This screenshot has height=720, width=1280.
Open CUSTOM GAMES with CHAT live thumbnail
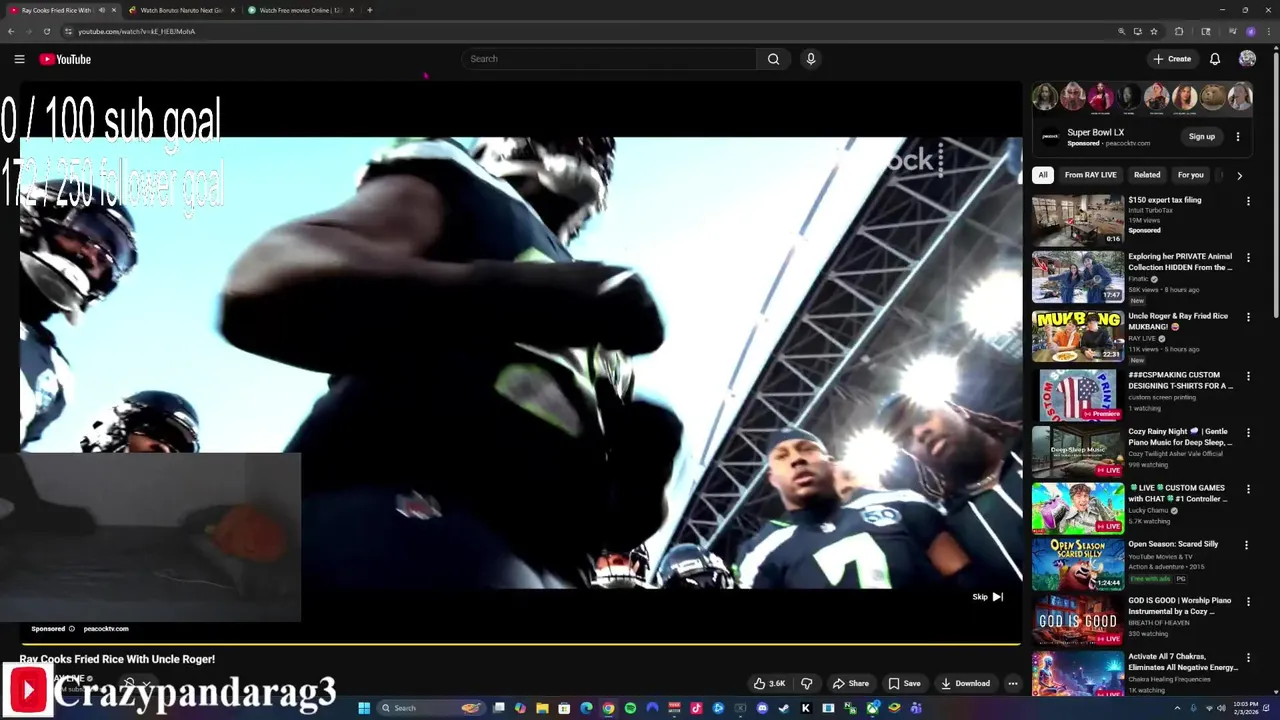(x=1078, y=508)
